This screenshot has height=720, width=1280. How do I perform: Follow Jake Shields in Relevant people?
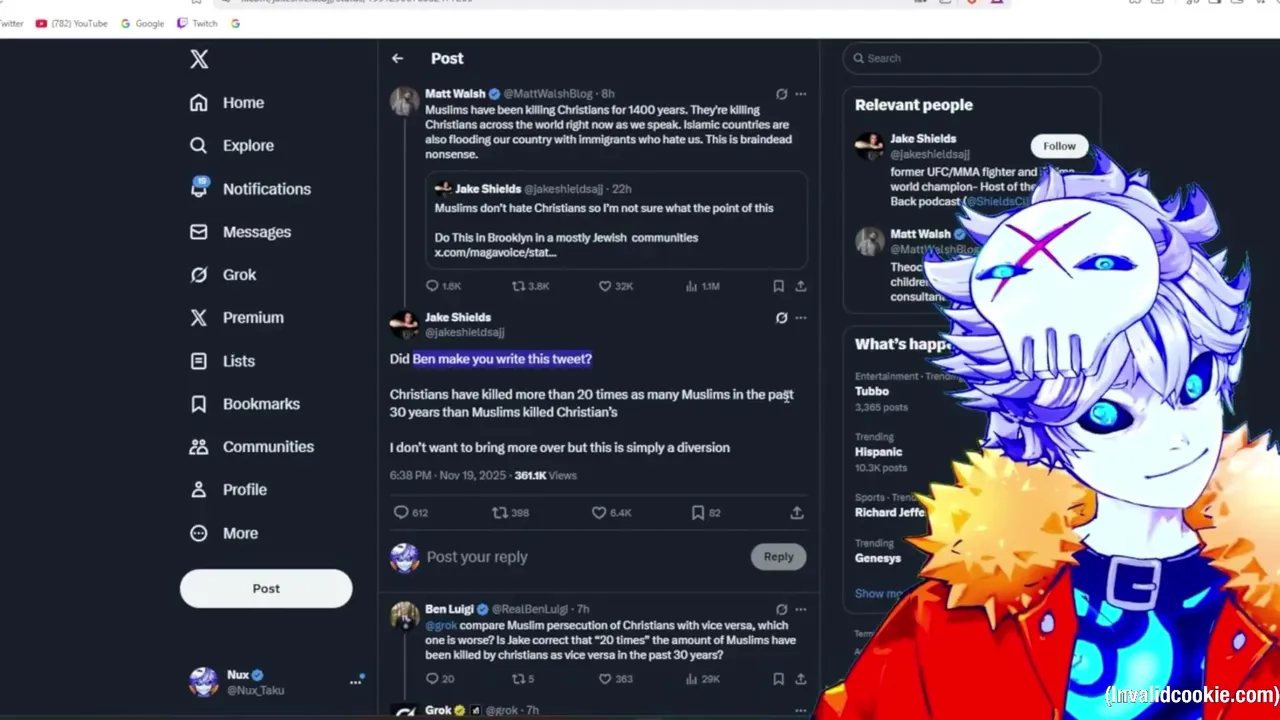coord(1059,146)
